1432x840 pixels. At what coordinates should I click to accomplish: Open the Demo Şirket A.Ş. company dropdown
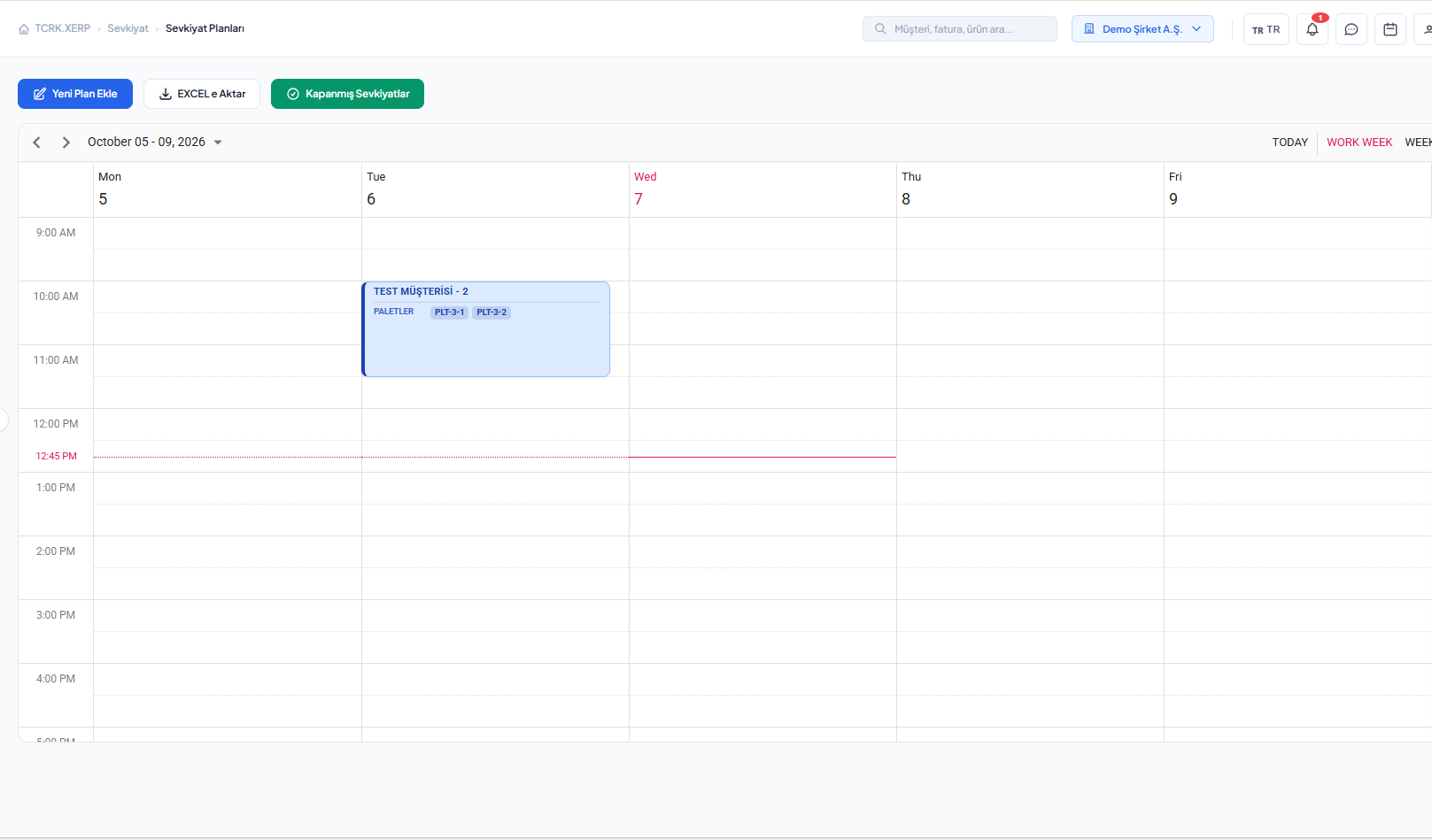[1142, 29]
